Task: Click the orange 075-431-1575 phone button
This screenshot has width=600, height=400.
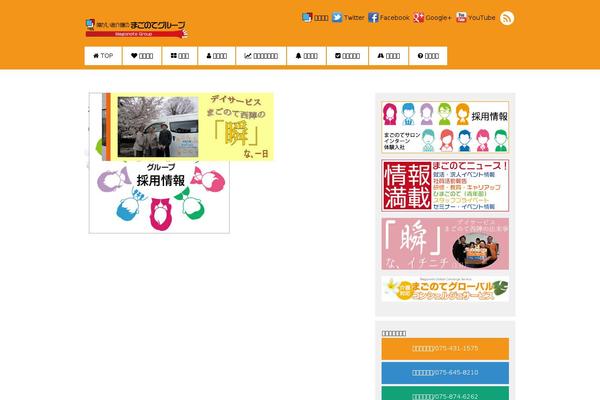Action: pos(445,348)
